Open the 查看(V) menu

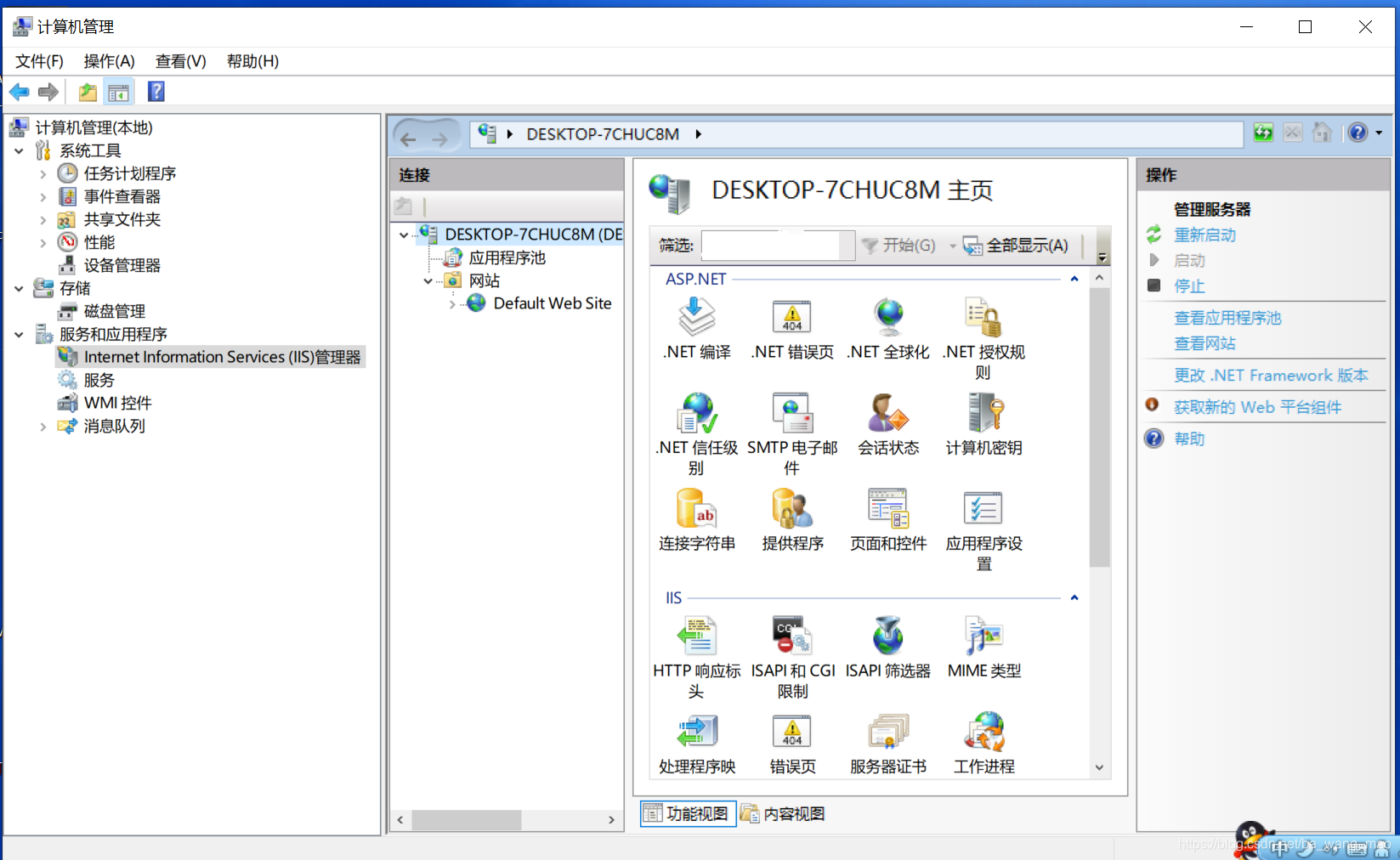[x=180, y=61]
